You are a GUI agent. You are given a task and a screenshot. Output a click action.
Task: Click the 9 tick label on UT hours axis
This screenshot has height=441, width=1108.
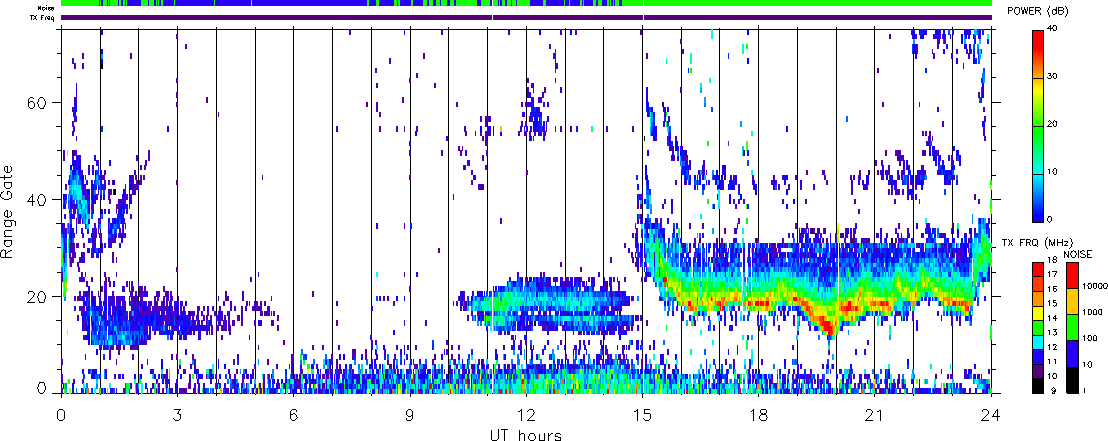coord(410,414)
